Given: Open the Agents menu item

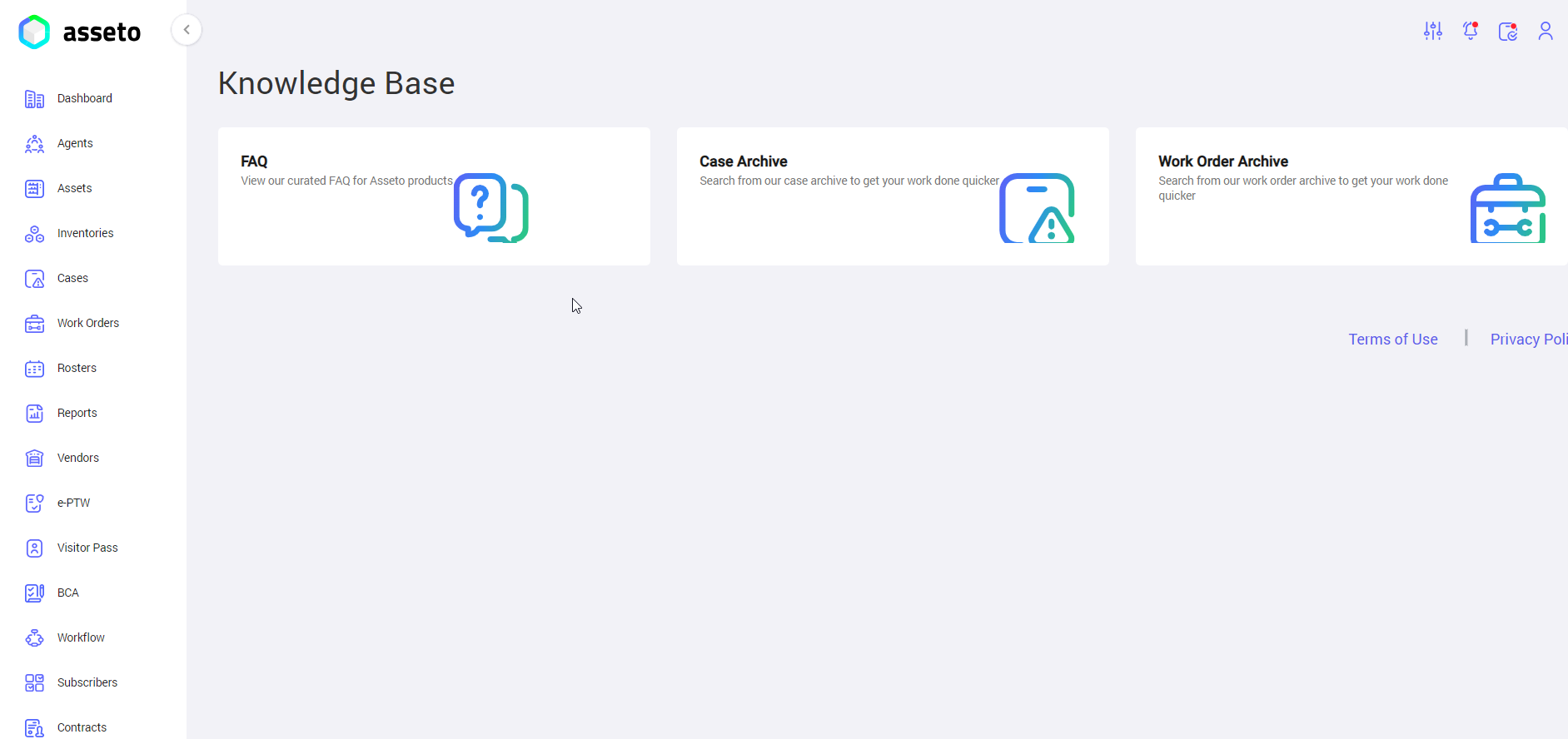Looking at the screenshot, I should point(75,143).
